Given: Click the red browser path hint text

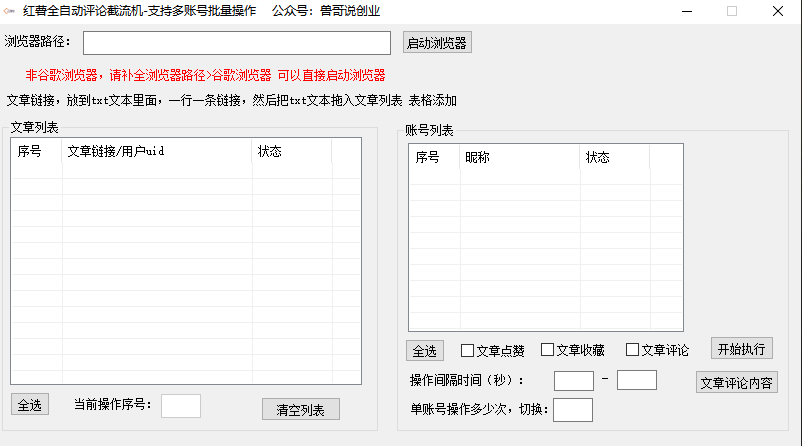Looking at the screenshot, I should point(205,76).
